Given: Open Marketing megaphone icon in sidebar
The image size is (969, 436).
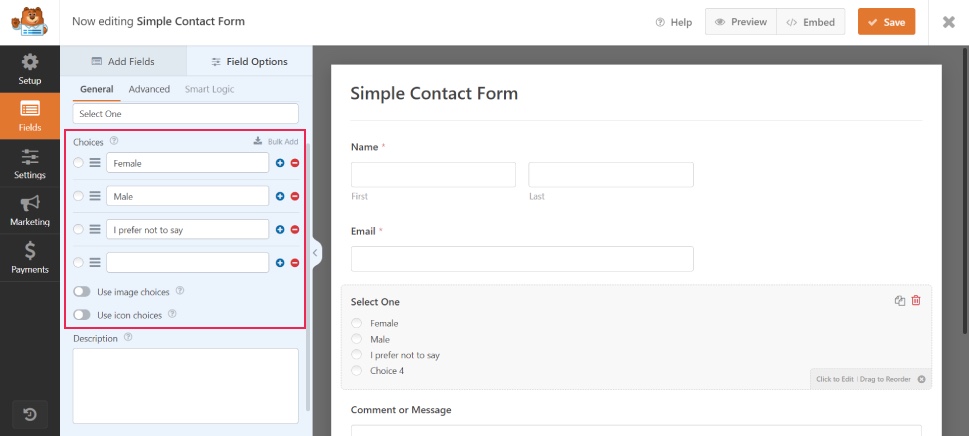Looking at the screenshot, I should click(x=30, y=210).
